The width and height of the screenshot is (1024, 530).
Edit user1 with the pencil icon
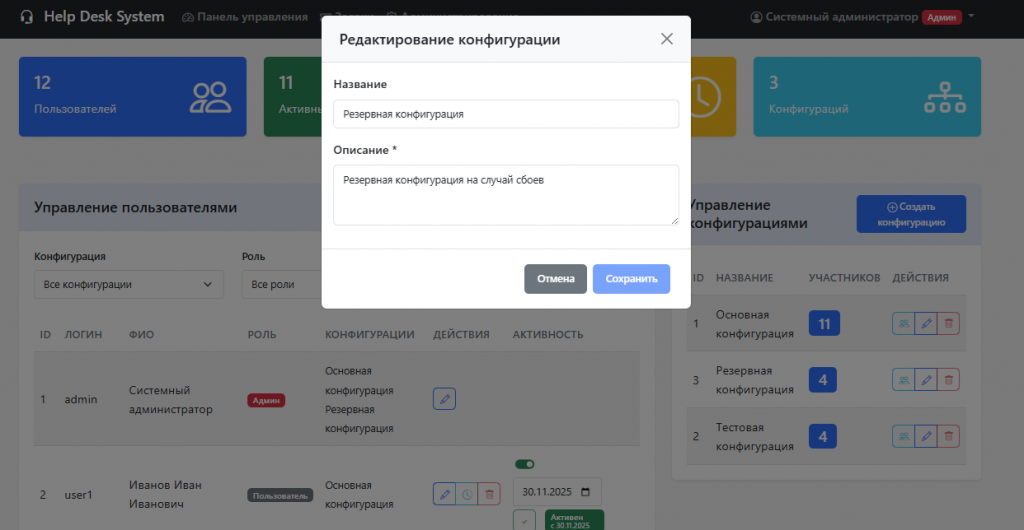coord(444,494)
